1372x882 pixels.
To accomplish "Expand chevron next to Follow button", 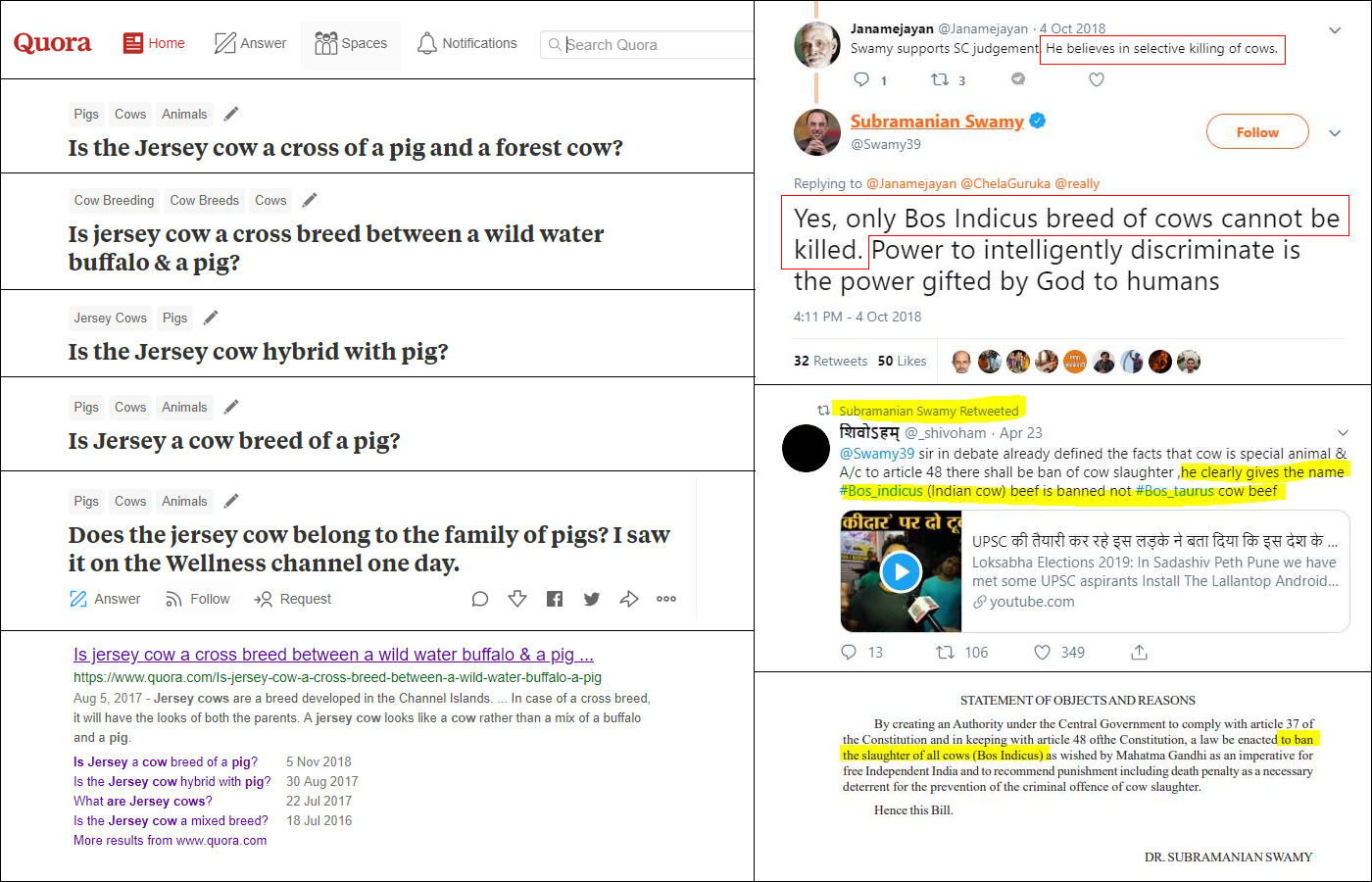I will click(1335, 133).
